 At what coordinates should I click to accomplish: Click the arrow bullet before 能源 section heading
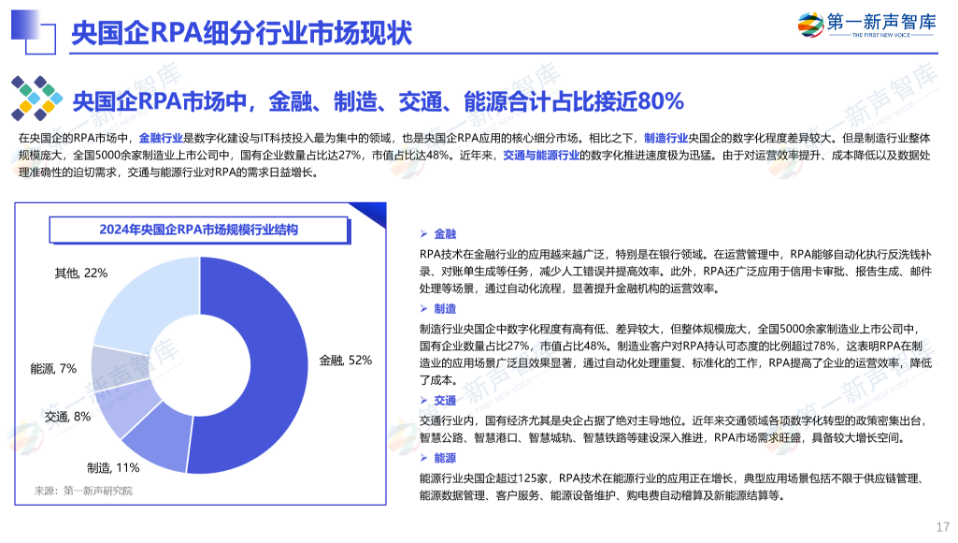423,457
